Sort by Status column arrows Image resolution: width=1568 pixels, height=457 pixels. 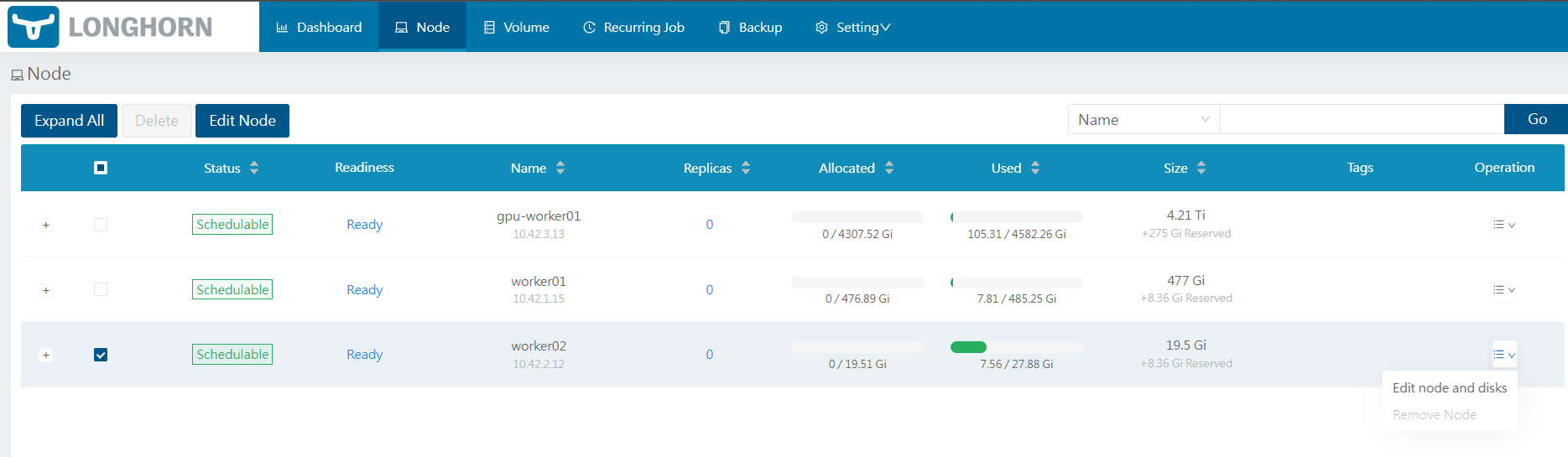click(254, 168)
